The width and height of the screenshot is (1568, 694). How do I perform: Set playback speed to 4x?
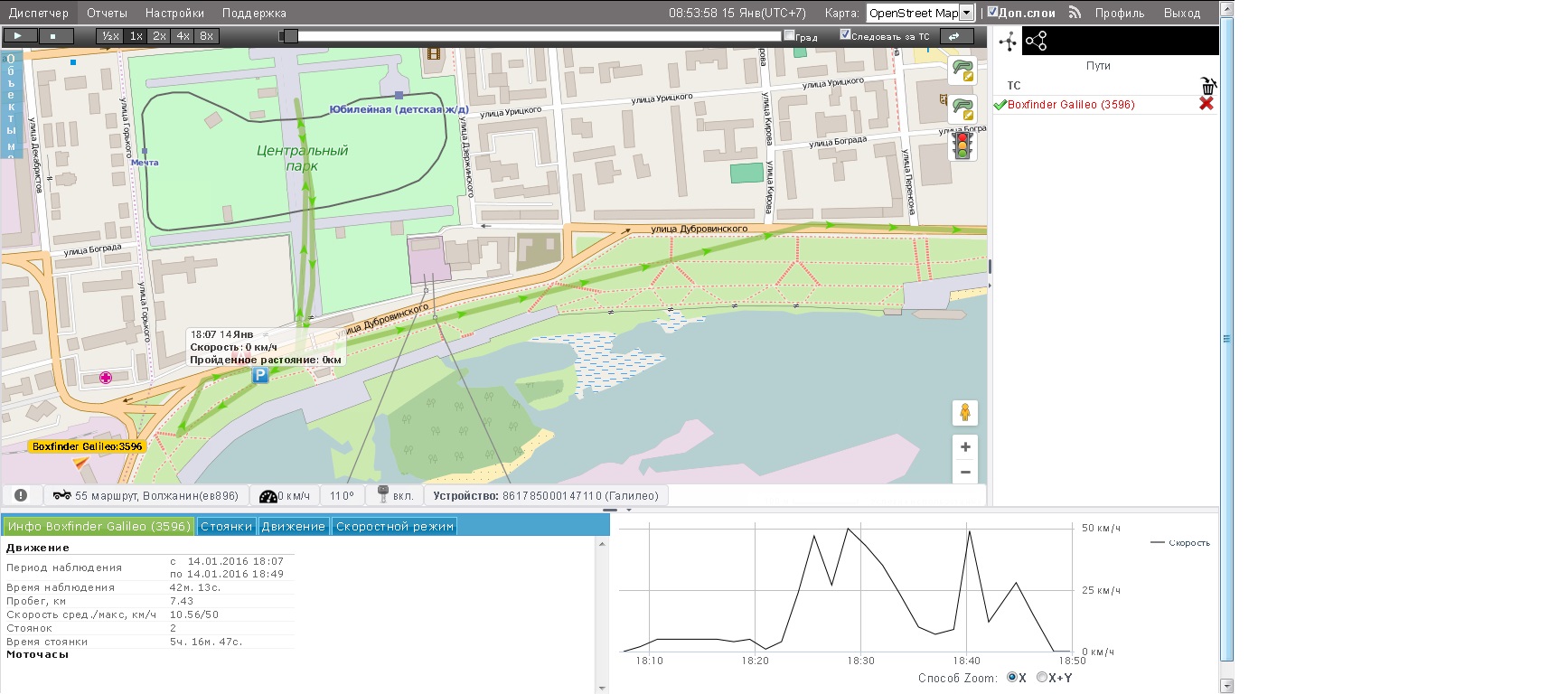pos(183,36)
